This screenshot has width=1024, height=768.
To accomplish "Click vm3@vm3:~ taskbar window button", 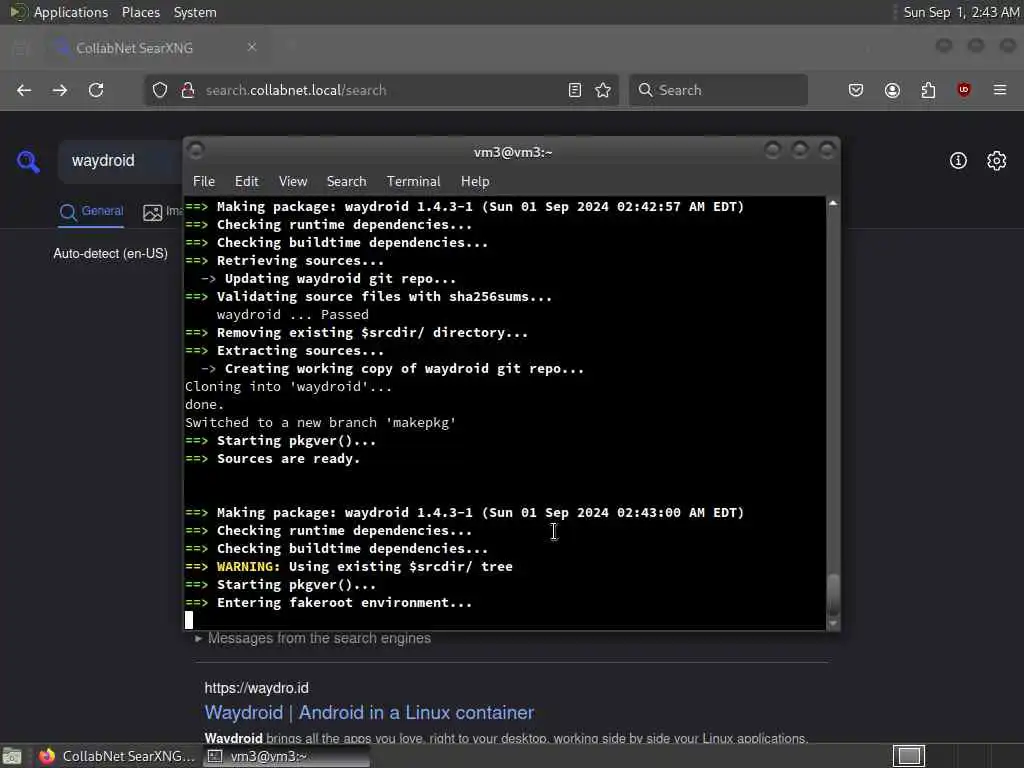I will (287, 756).
